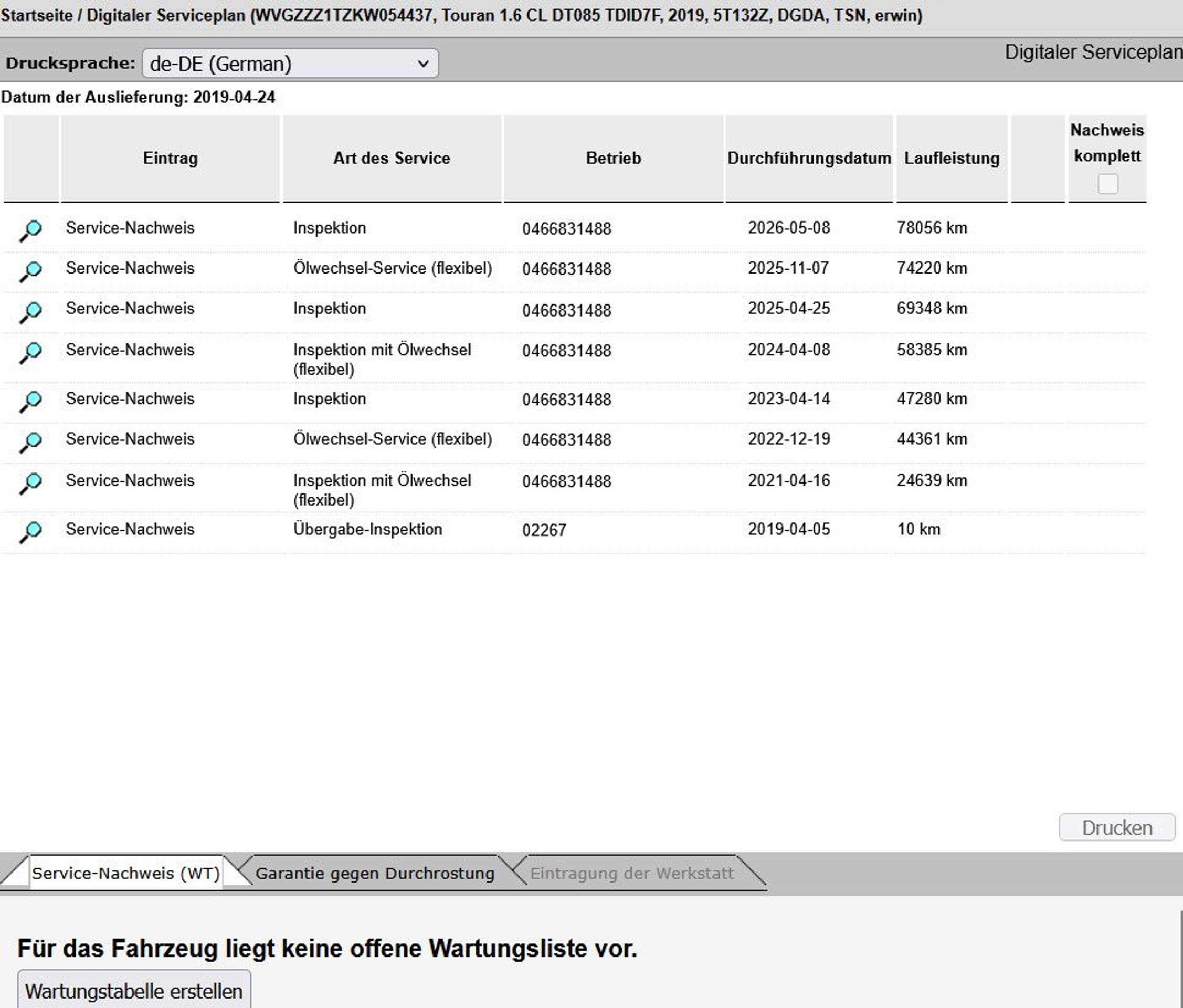Click magnifier beside the 2024-04-08 service record
Viewport: 1183px width, 1008px height.
click(x=31, y=352)
